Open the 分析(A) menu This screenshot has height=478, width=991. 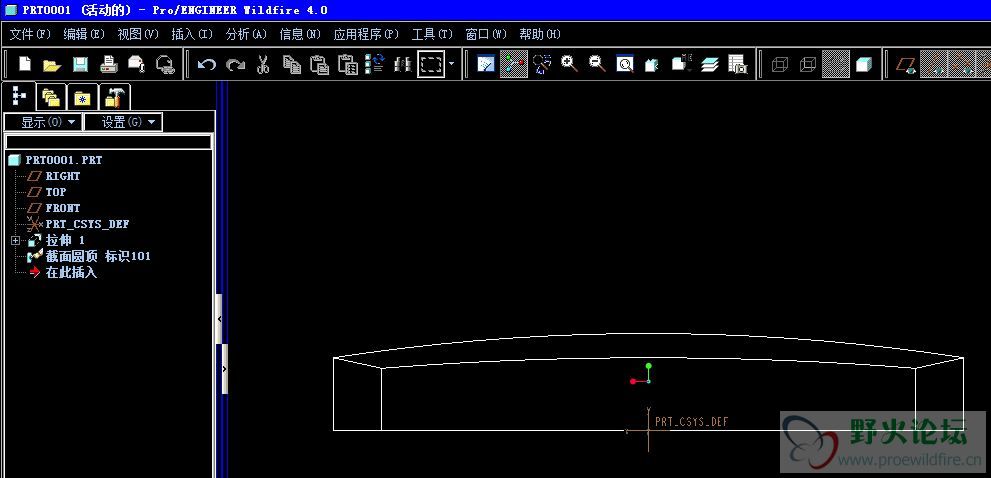[246, 34]
